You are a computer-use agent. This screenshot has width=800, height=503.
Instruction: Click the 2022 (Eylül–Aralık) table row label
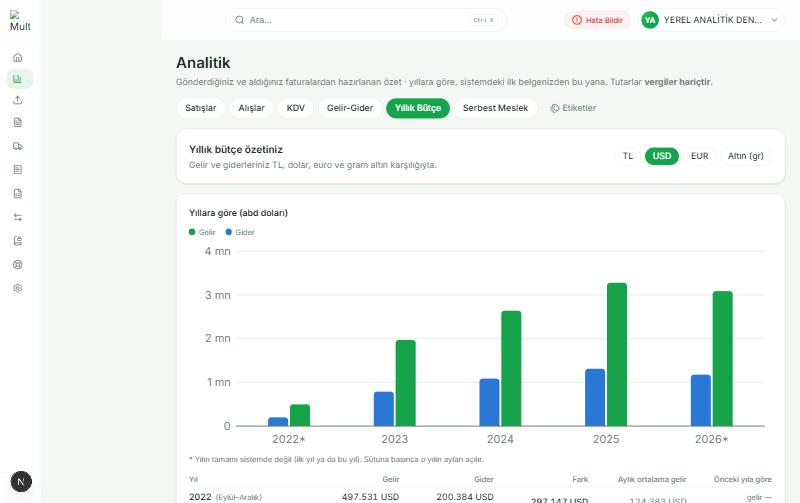click(x=226, y=497)
